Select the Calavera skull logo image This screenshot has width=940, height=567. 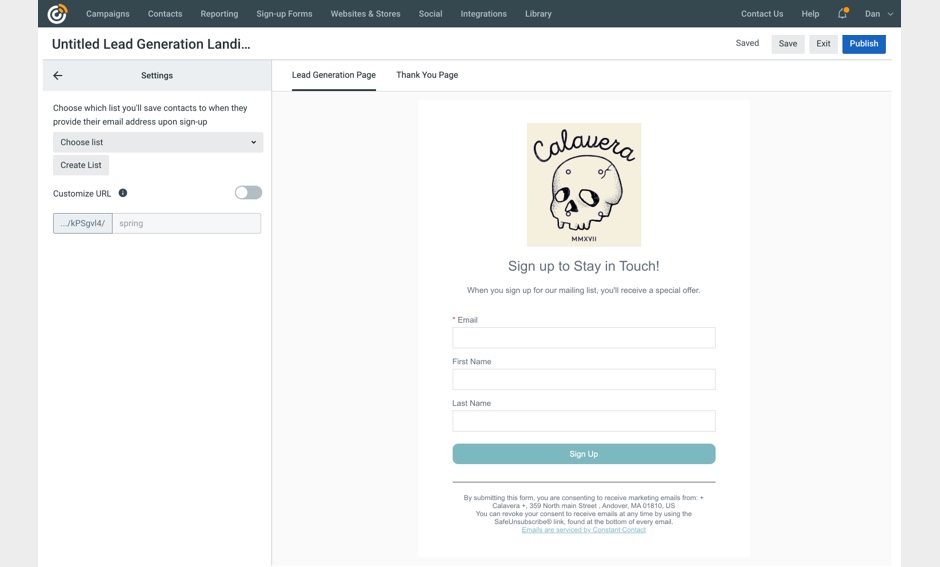584,185
